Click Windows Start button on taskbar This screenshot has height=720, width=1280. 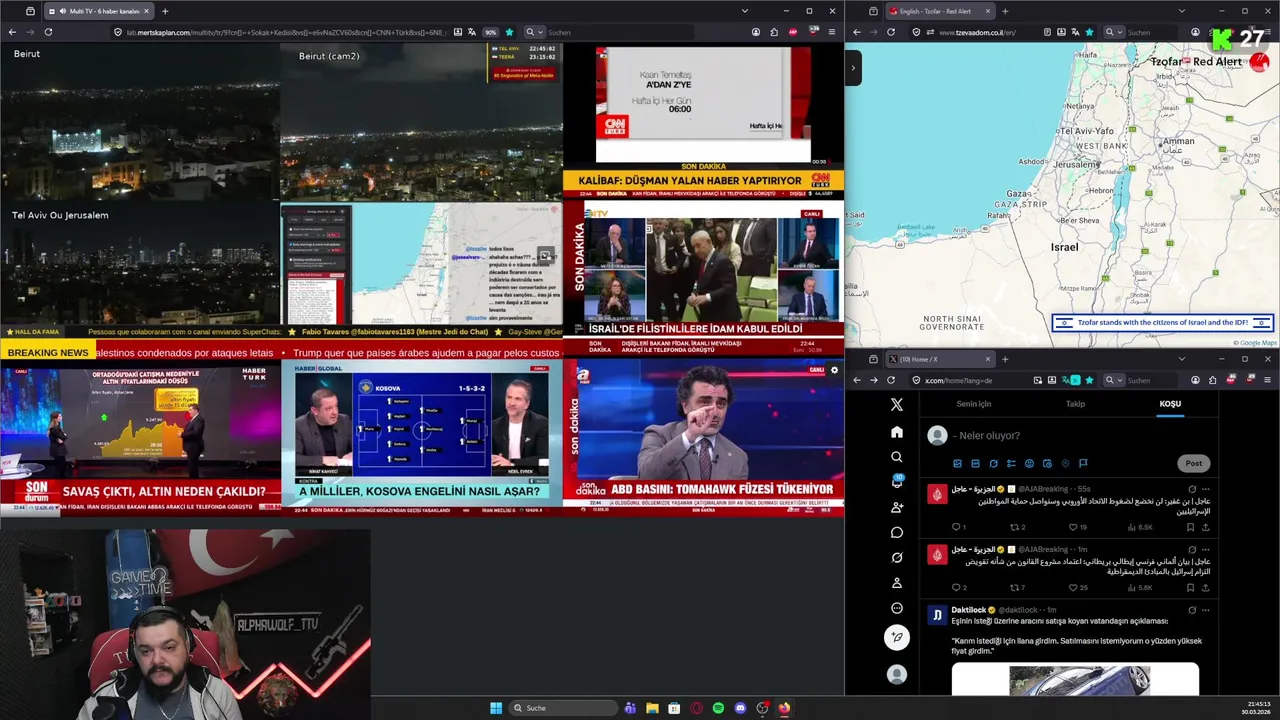(496, 708)
